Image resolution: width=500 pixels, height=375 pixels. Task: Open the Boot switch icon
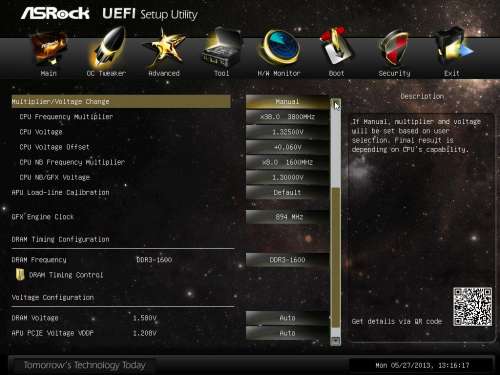click(336, 47)
